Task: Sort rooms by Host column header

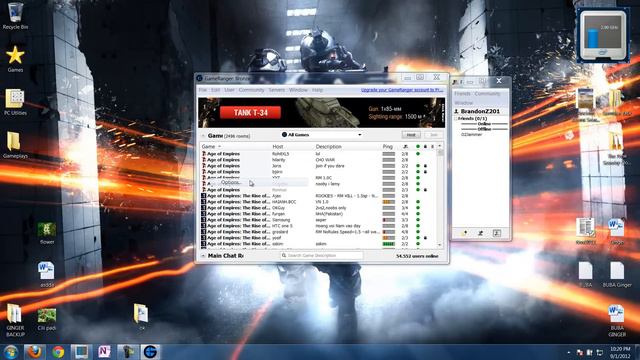Action: point(278,147)
